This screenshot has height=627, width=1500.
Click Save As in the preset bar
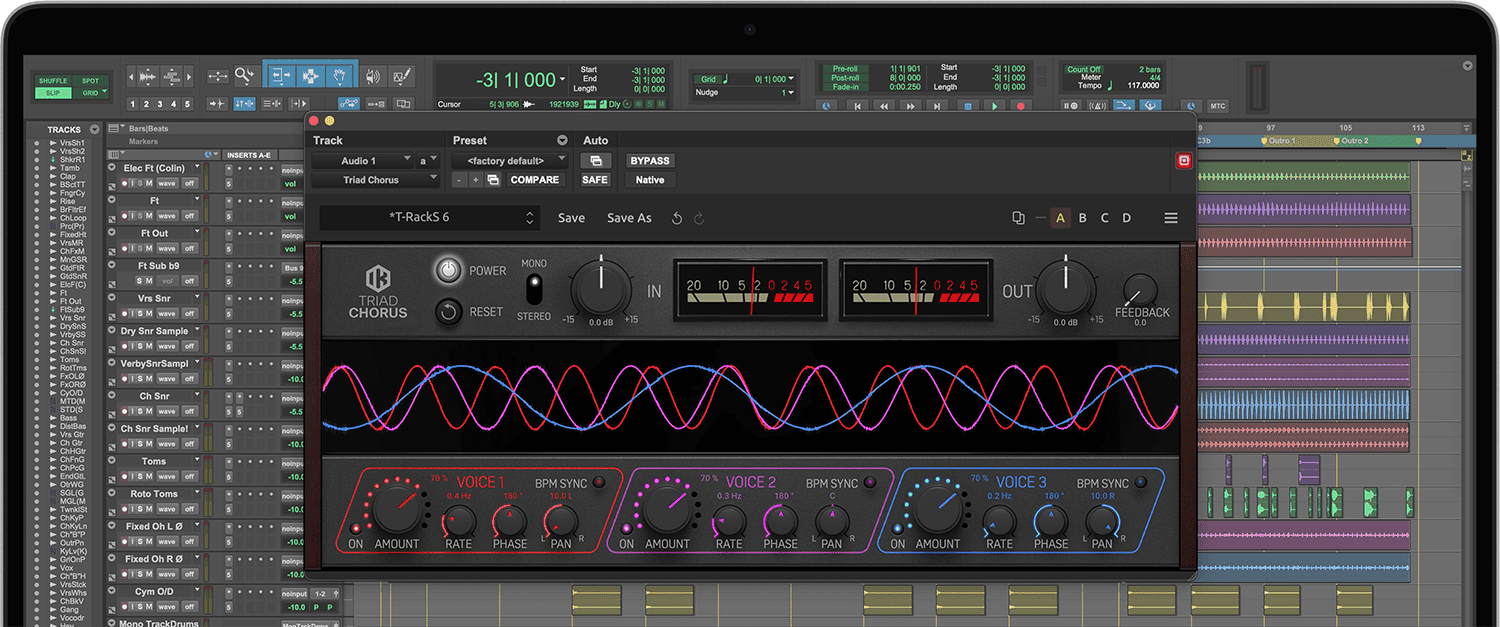(629, 218)
